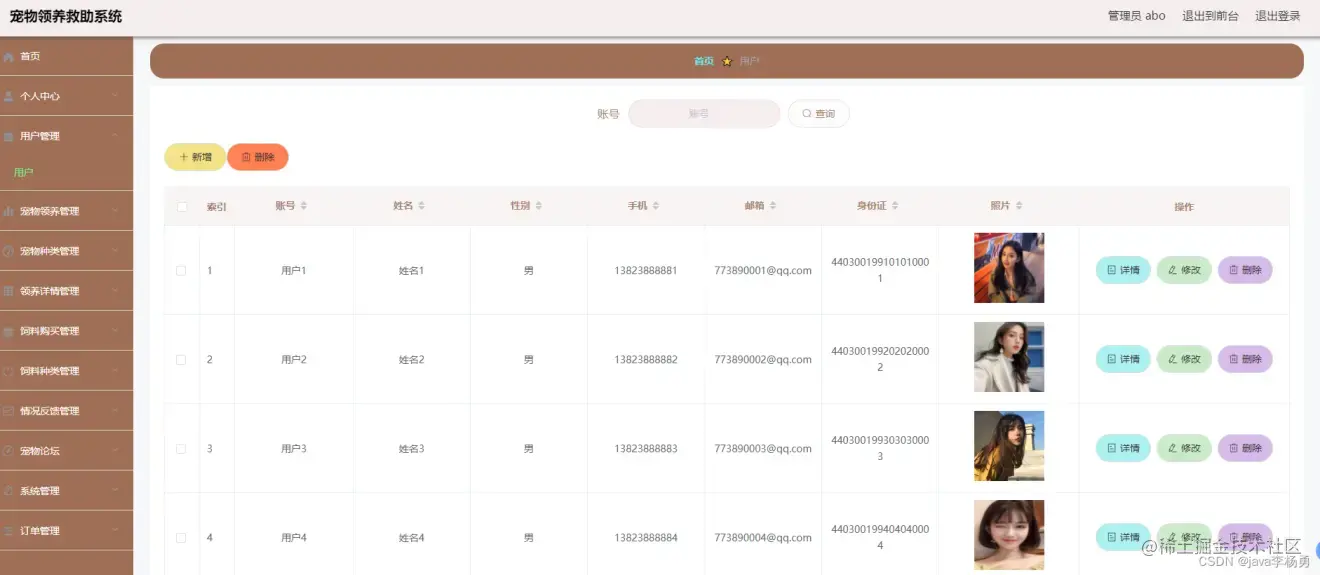Sort table by 账号 column arrows
This screenshot has height=575, width=1320.
point(304,206)
